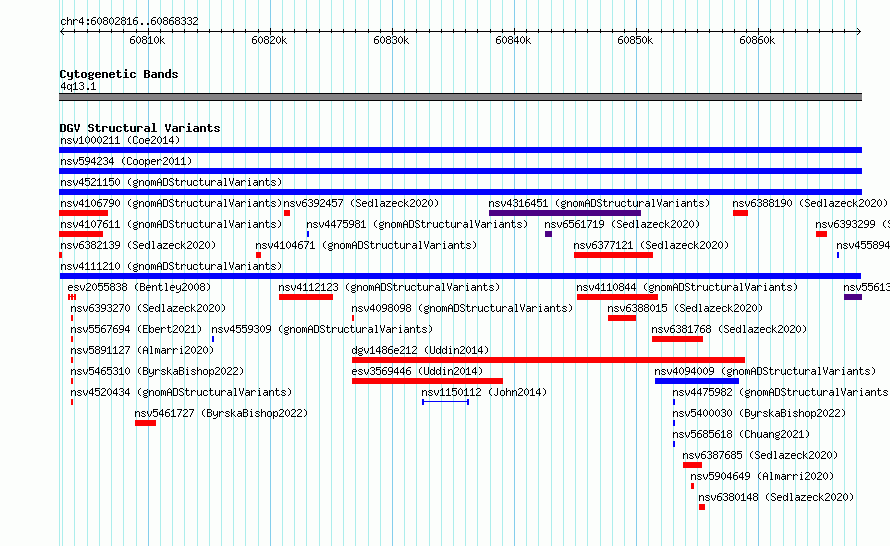The height and width of the screenshot is (546, 890).
Task: Click esv2055838 (Bentley2008) label
Action: pos(139,287)
